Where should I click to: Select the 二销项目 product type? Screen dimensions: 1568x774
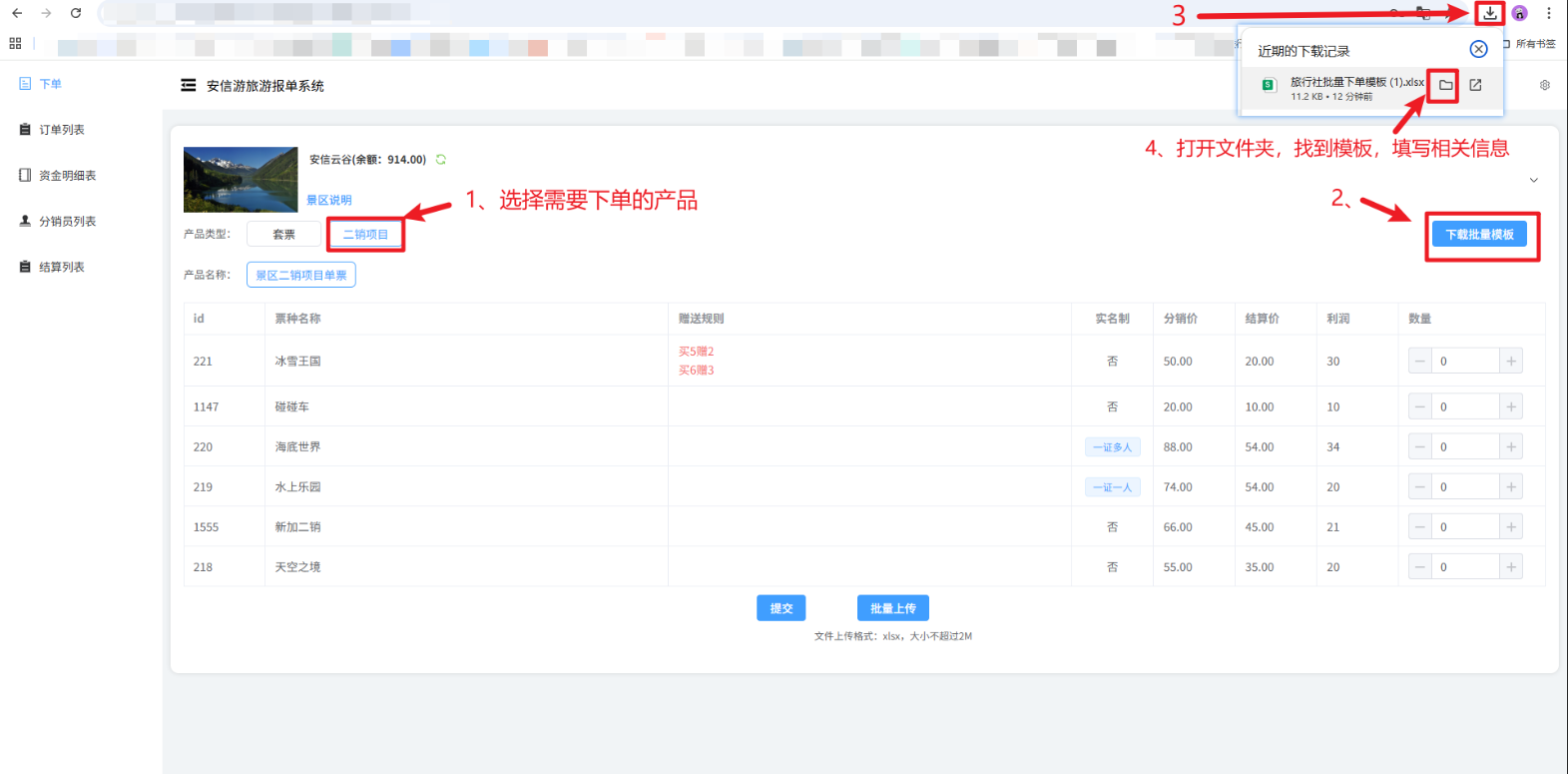(365, 234)
